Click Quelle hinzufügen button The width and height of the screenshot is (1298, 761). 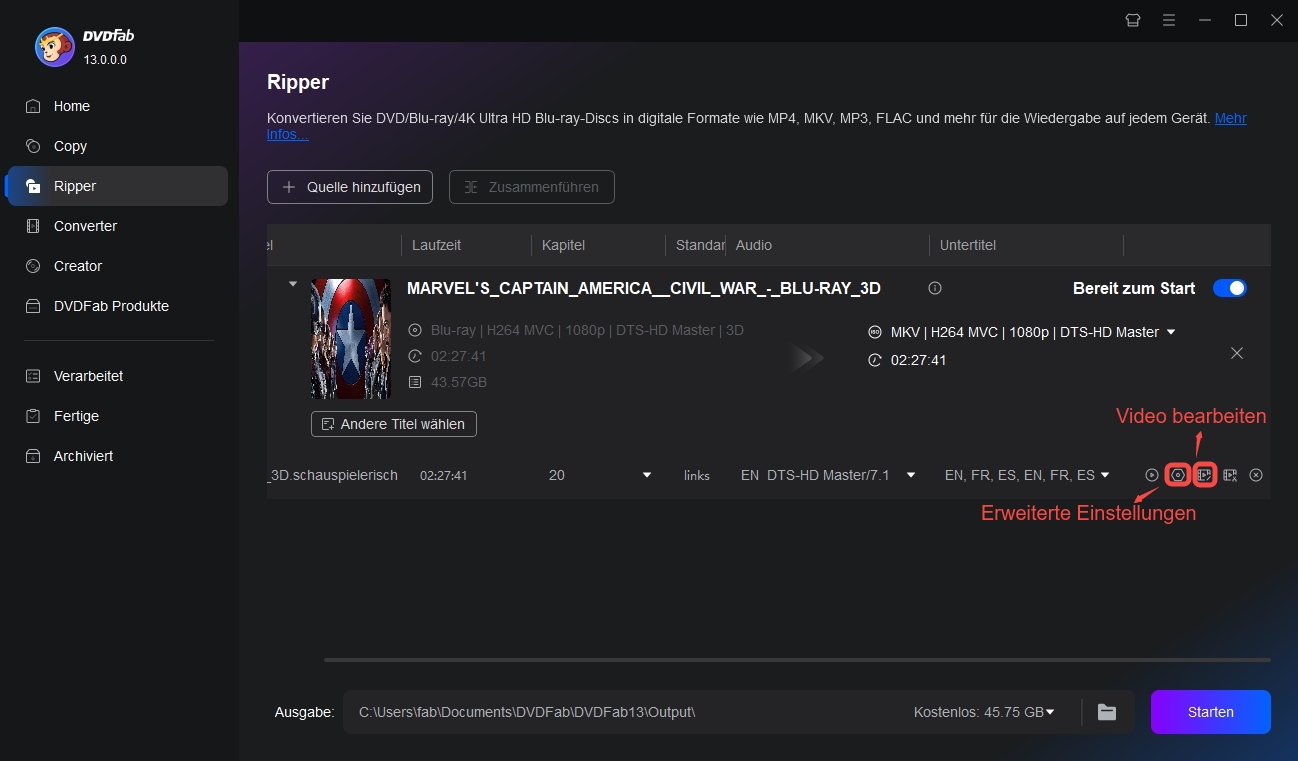pyautogui.click(x=350, y=187)
